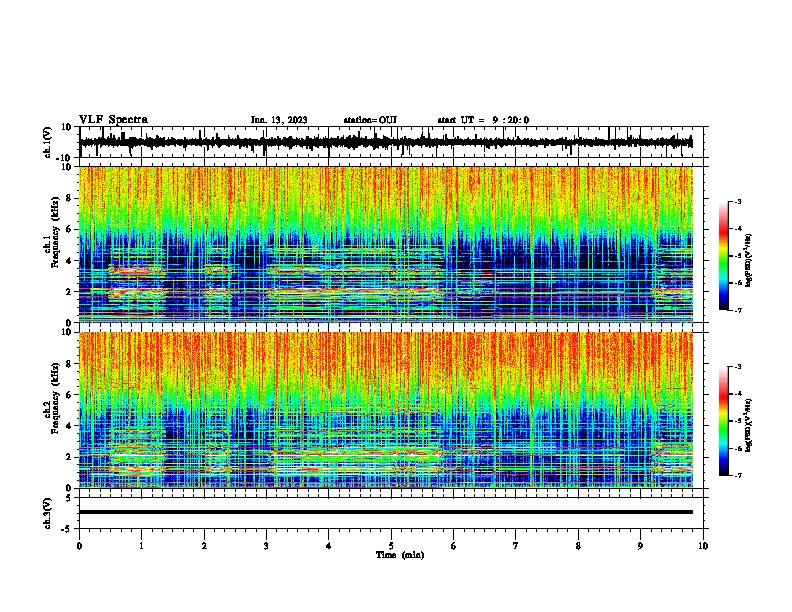The width and height of the screenshot is (792, 612).
Task: Click the "VLF Spectra" title text
Action: tap(113, 120)
